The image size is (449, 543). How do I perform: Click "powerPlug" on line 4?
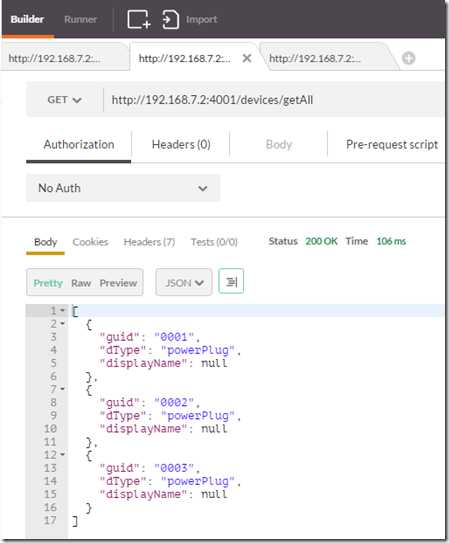(x=198, y=350)
